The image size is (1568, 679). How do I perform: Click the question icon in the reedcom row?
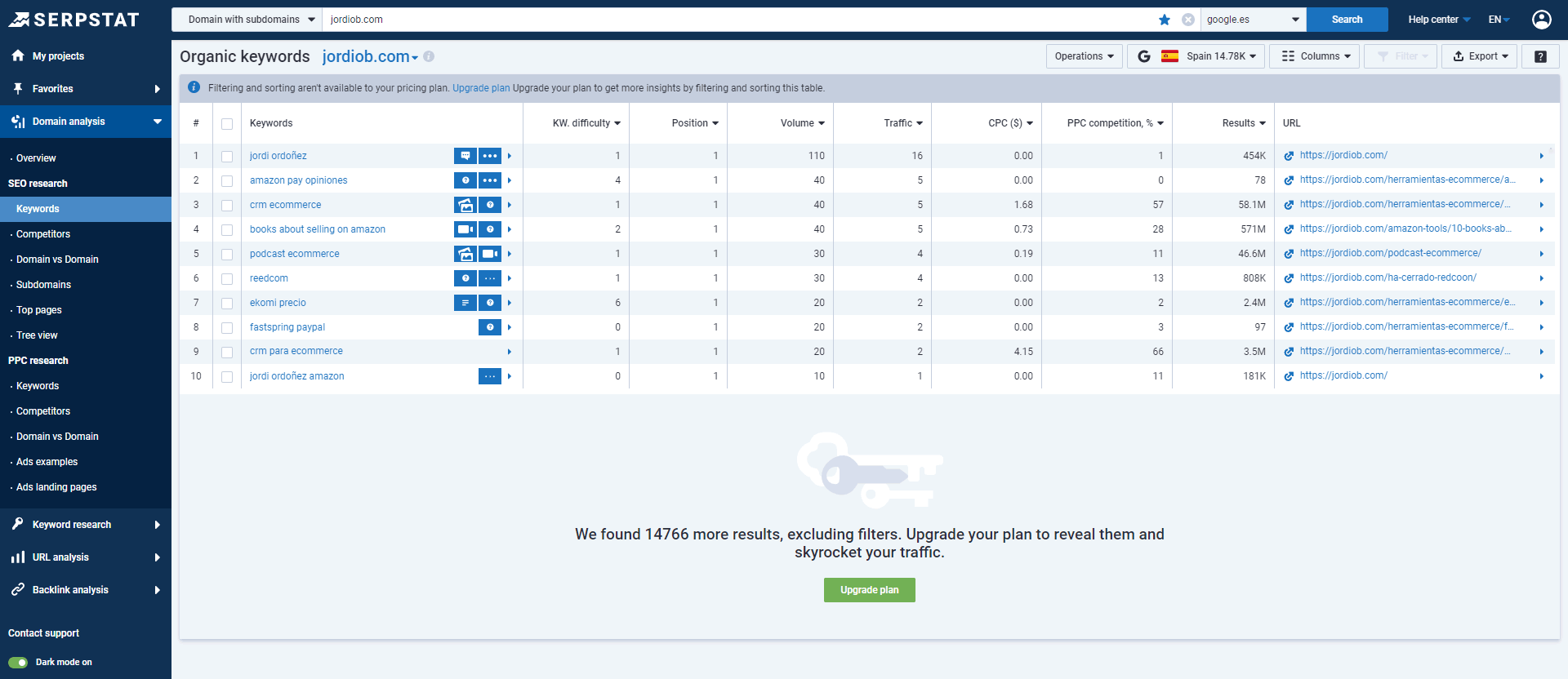465,278
